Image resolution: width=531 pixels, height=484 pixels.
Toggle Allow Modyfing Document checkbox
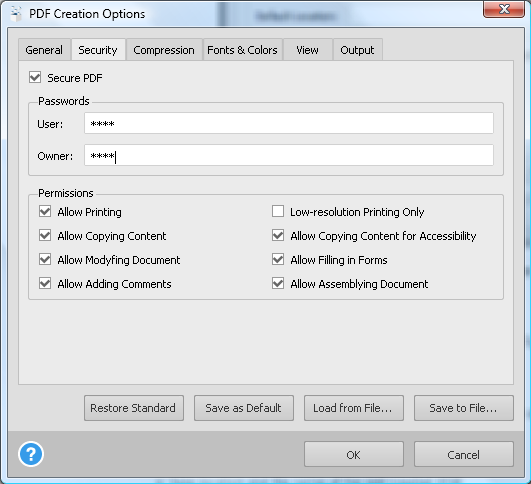click(x=45, y=259)
